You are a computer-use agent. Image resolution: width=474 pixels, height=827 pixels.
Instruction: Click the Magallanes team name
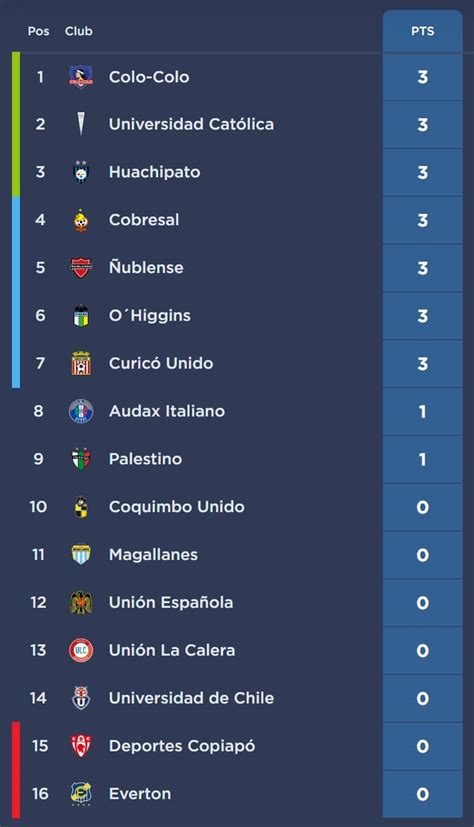click(x=153, y=555)
